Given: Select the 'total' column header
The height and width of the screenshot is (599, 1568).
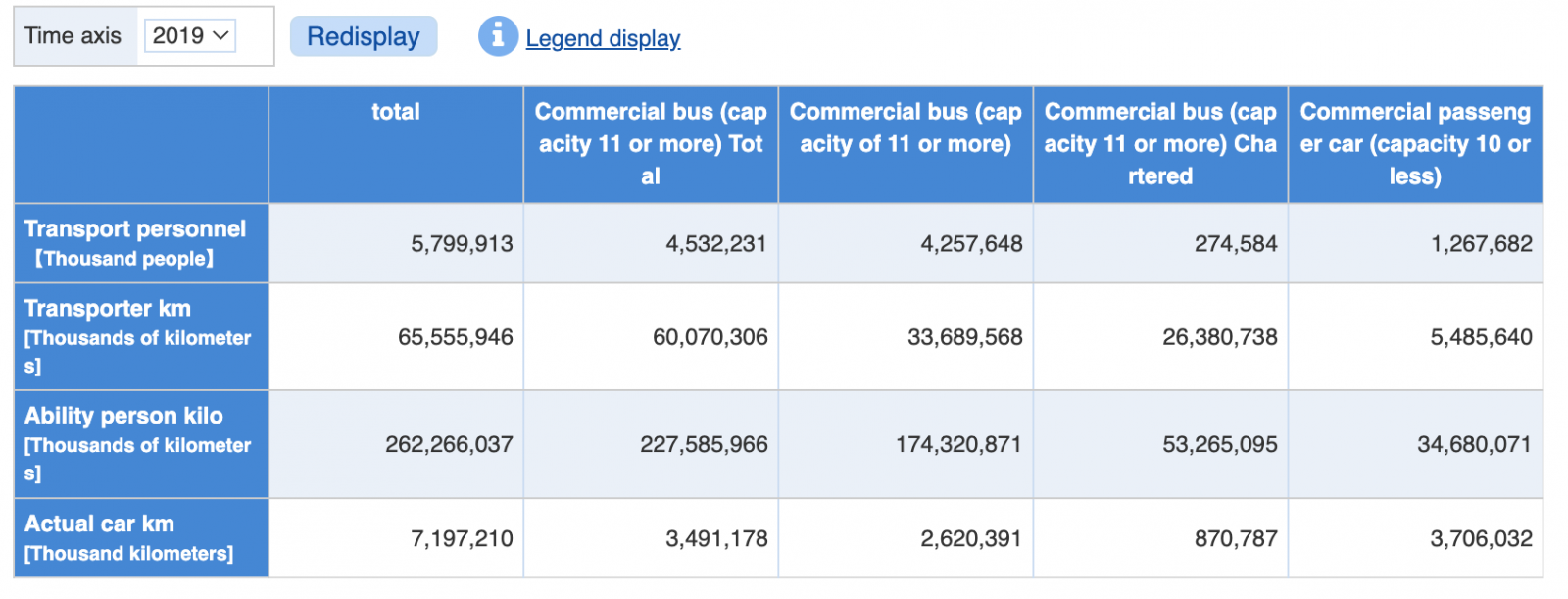Looking at the screenshot, I should [x=395, y=112].
